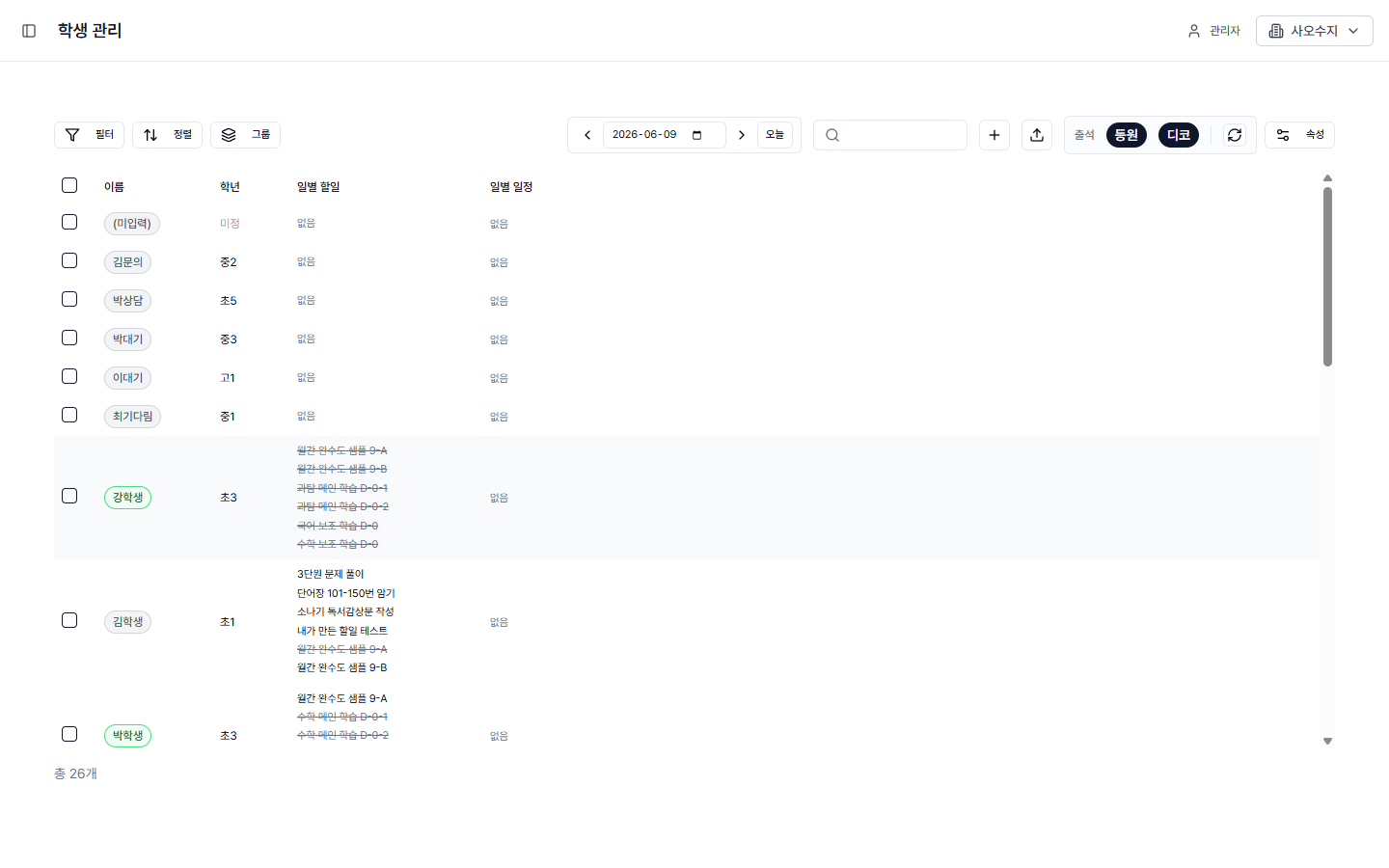This screenshot has width=1389, height=868.
Task: Focus the search input field
Action: 890,135
